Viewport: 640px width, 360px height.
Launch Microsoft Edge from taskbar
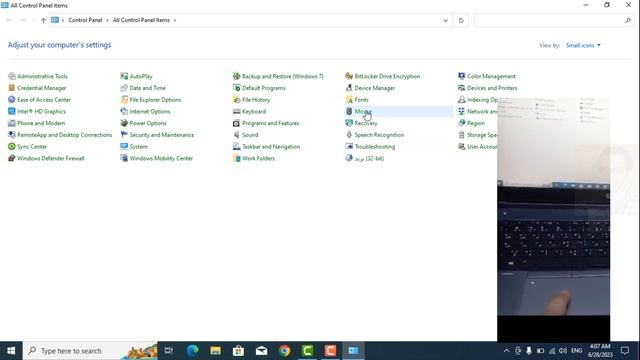point(192,351)
